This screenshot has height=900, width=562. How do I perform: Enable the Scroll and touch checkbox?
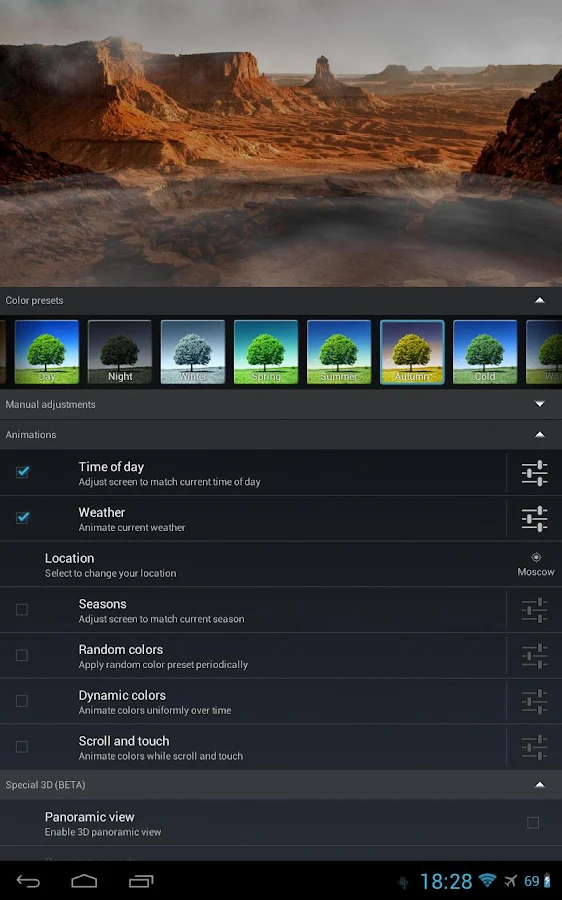22,747
